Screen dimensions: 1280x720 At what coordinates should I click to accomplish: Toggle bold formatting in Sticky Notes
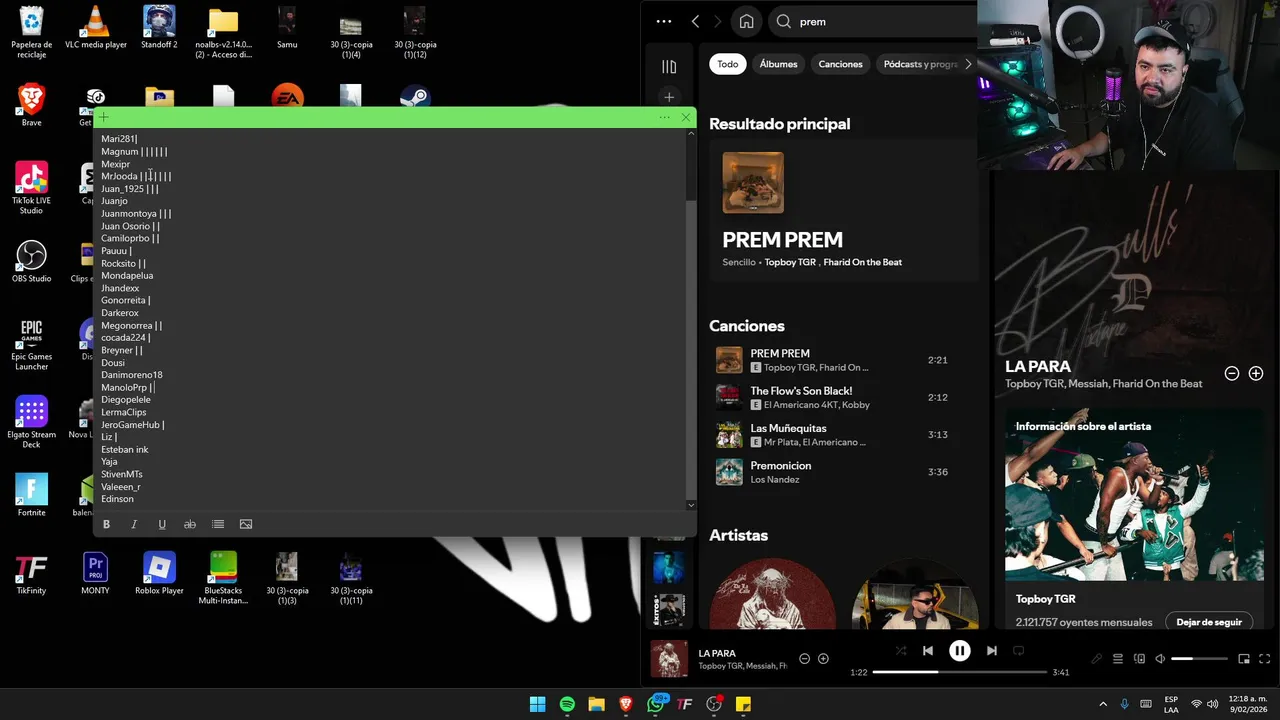point(106,524)
